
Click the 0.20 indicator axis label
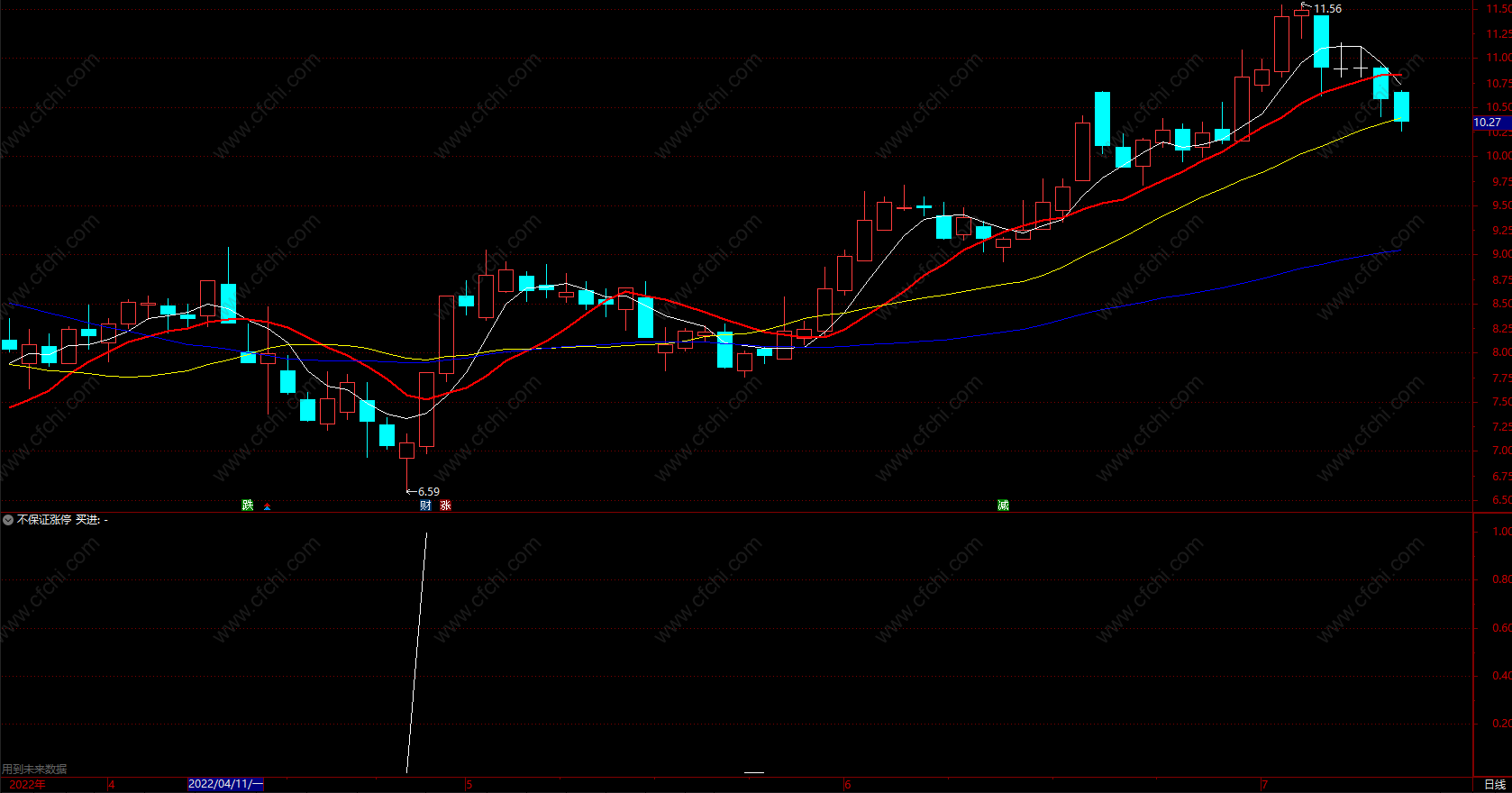(x=1501, y=723)
